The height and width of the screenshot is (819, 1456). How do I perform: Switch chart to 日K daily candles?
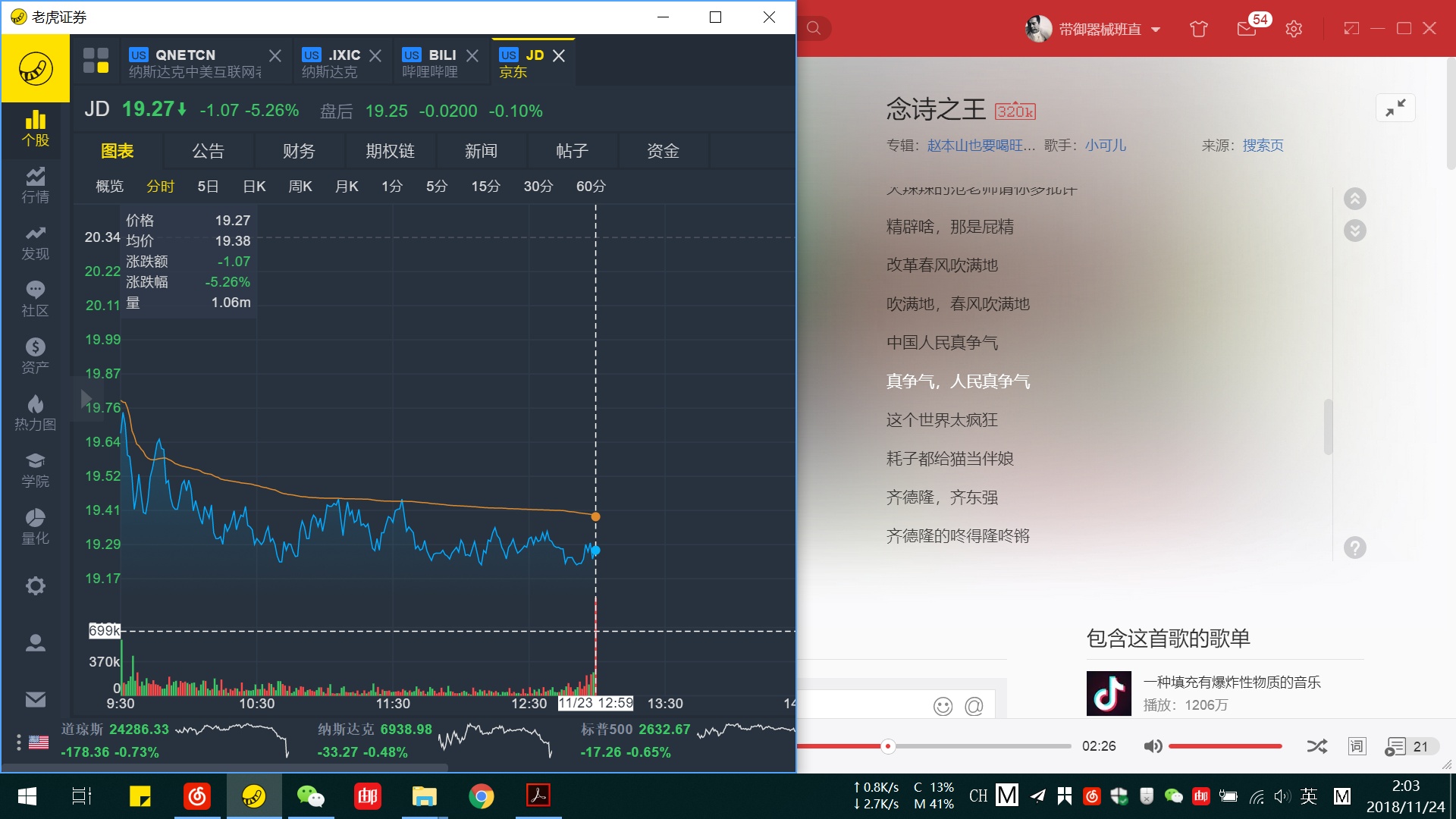tap(254, 186)
